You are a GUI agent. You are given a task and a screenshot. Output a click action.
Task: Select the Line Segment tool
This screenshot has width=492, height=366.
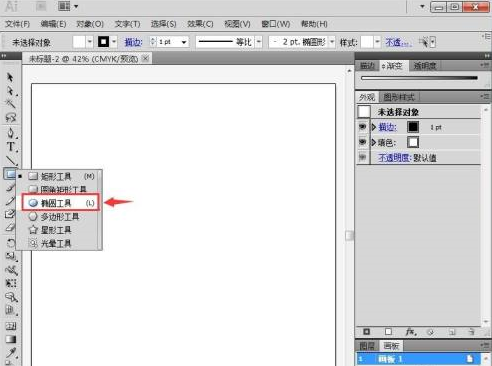[x=10, y=160]
